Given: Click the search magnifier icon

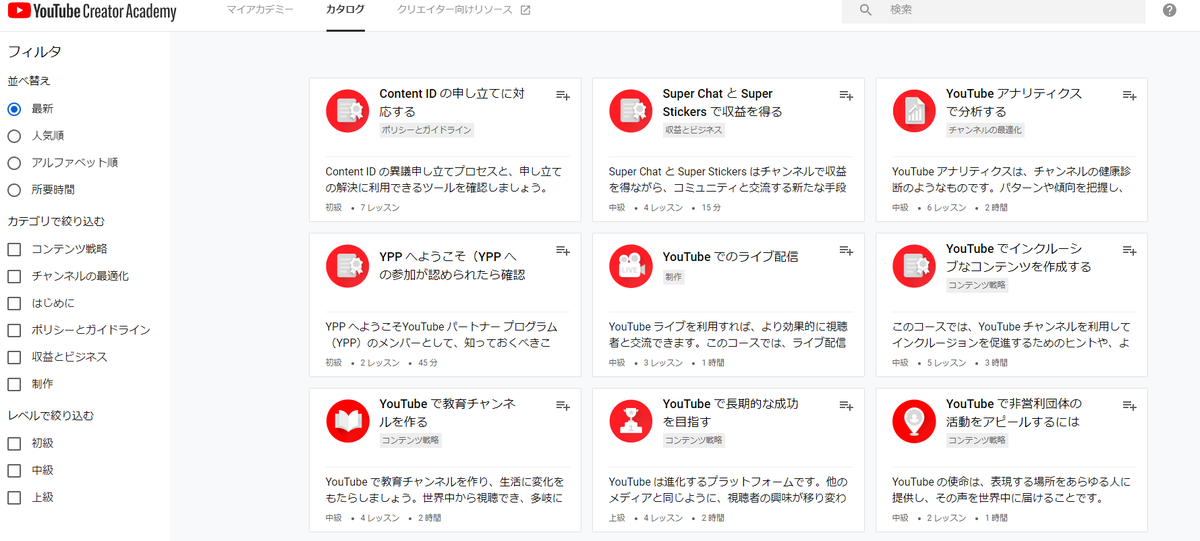Looking at the screenshot, I should pos(866,10).
